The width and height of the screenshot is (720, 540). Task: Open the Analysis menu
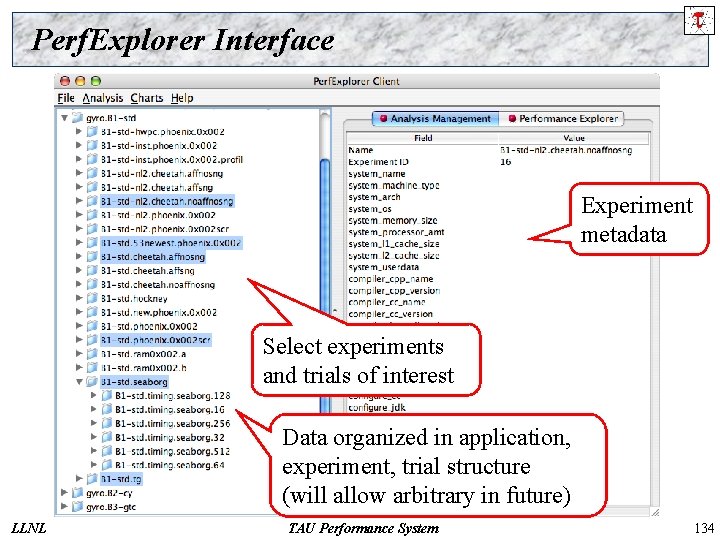coord(103,98)
